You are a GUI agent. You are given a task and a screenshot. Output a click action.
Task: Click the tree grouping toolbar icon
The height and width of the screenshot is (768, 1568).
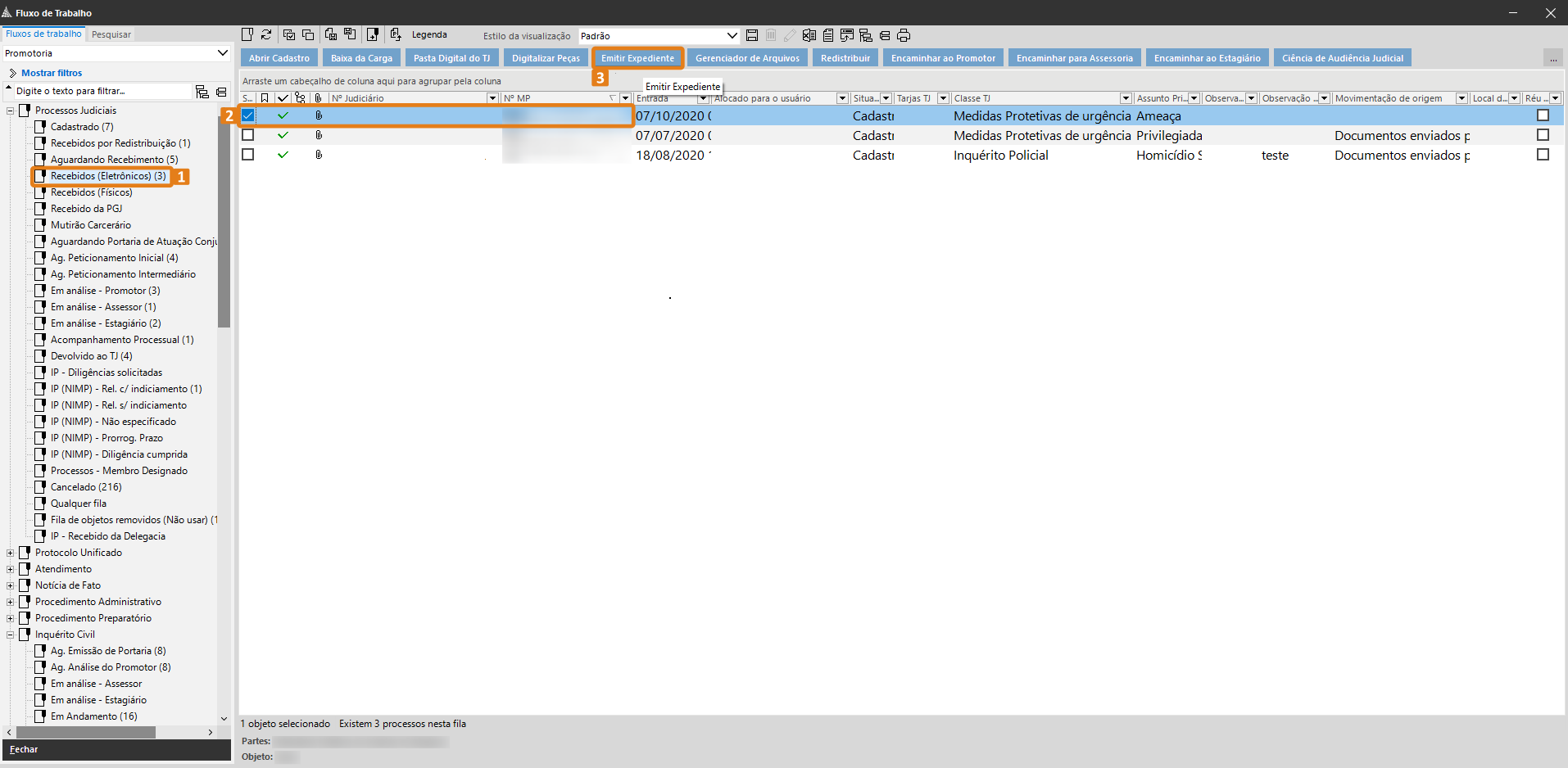pyautogui.click(x=866, y=35)
